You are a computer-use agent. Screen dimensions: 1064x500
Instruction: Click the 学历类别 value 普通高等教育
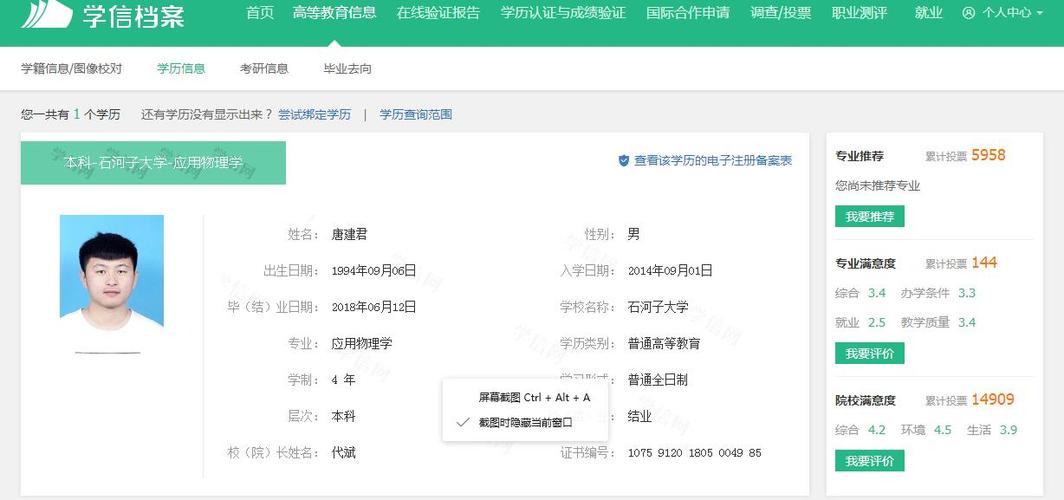click(x=664, y=343)
